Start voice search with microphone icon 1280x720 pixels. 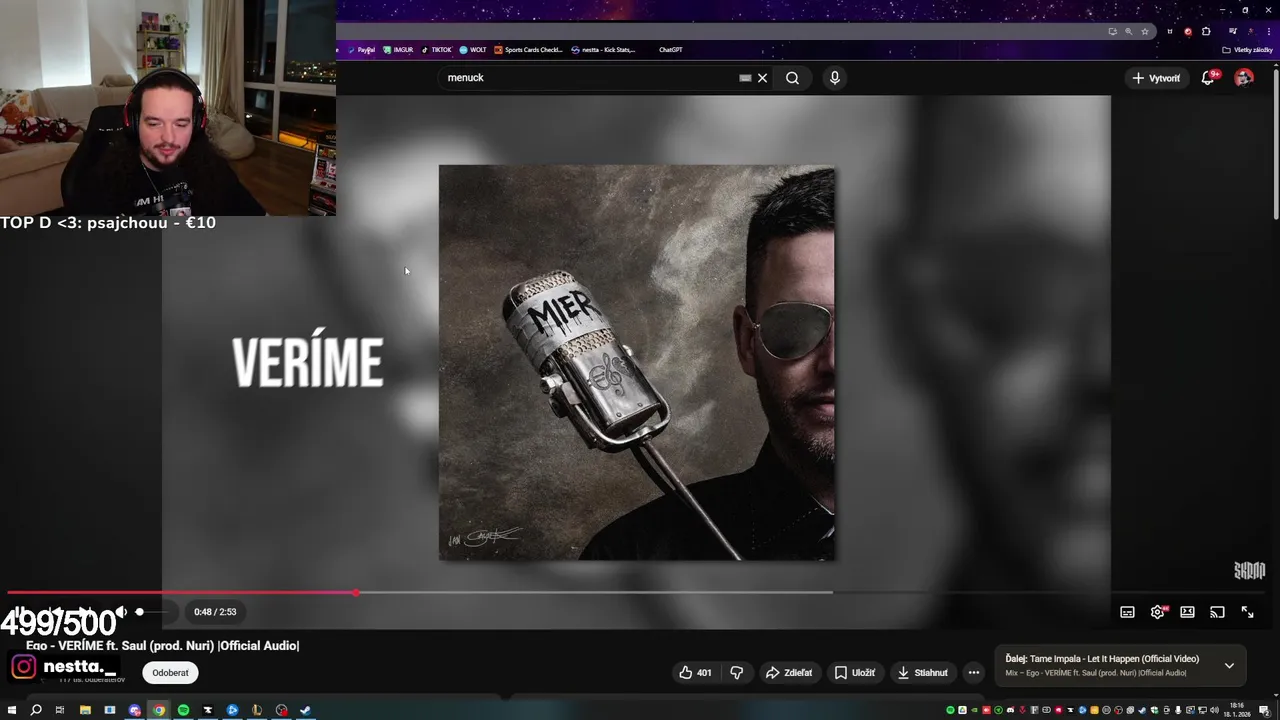pyautogui.click(x=835, y=78)
